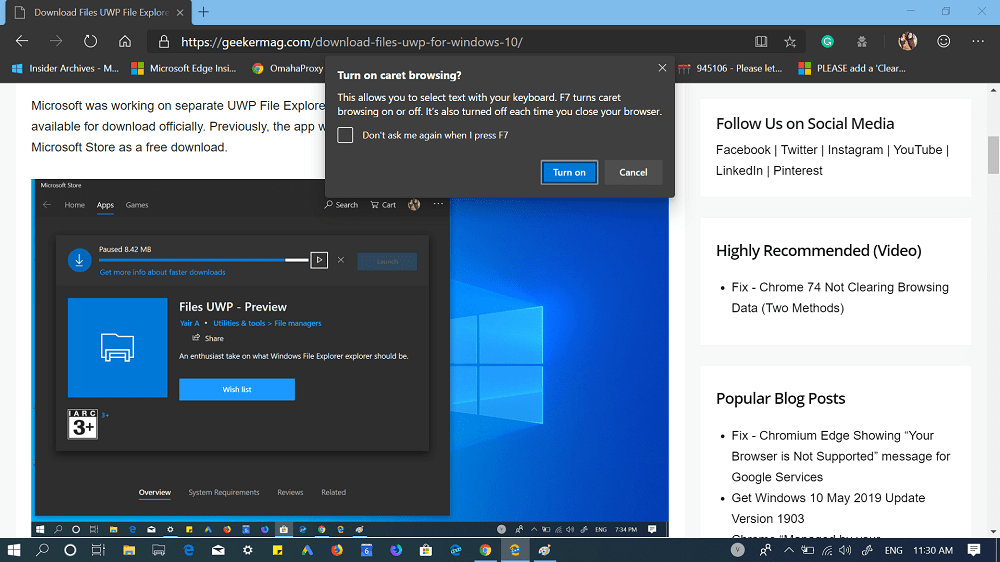The height and width of the screenshot is (562, 1000).
Task: Open the Instagram social link
Action: pos(855,150)
